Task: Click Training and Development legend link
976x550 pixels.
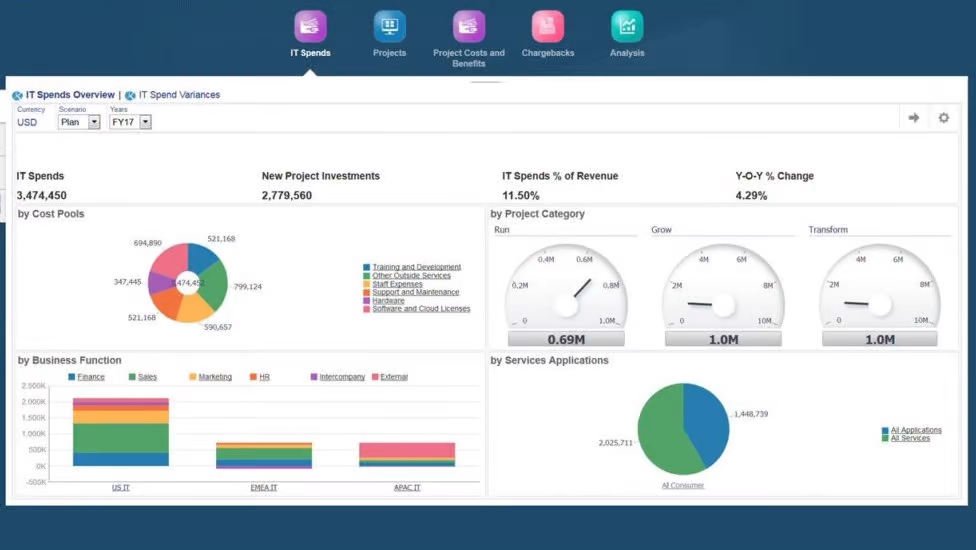Action: point(416,267)
